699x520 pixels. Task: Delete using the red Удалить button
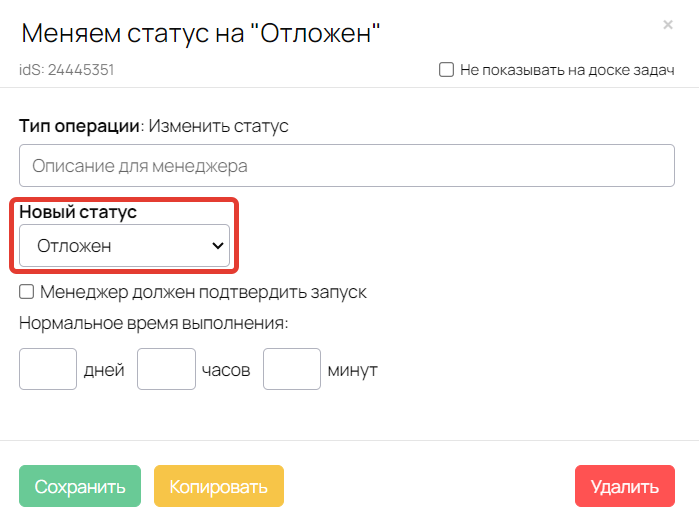(x=625, y=486)
